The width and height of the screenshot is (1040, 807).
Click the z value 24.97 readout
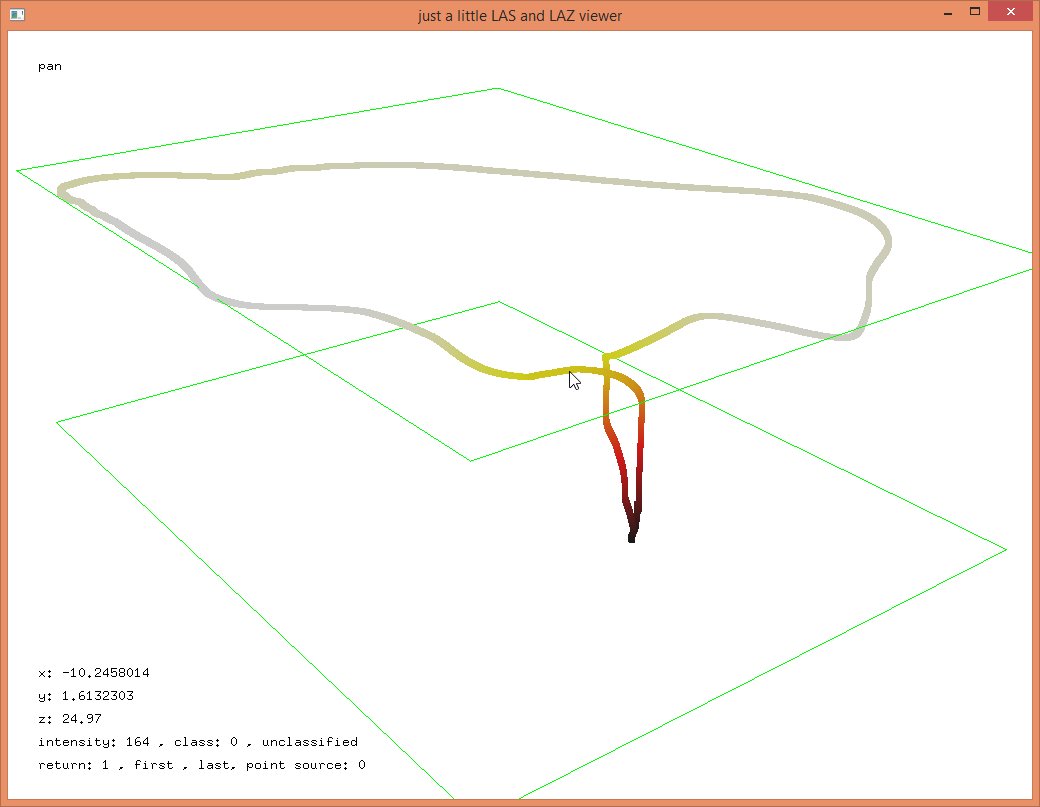point(70,719)
